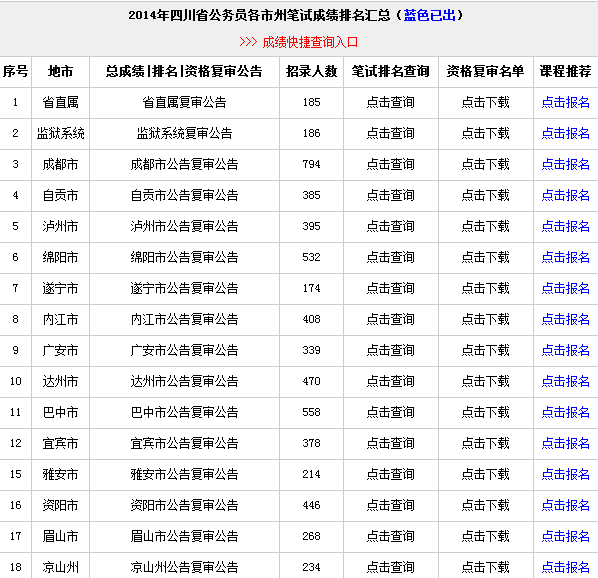Click 点击报名 in the 遂宁市 row
The width and height of the screenshot is (598, 578).
coord(566,288)
